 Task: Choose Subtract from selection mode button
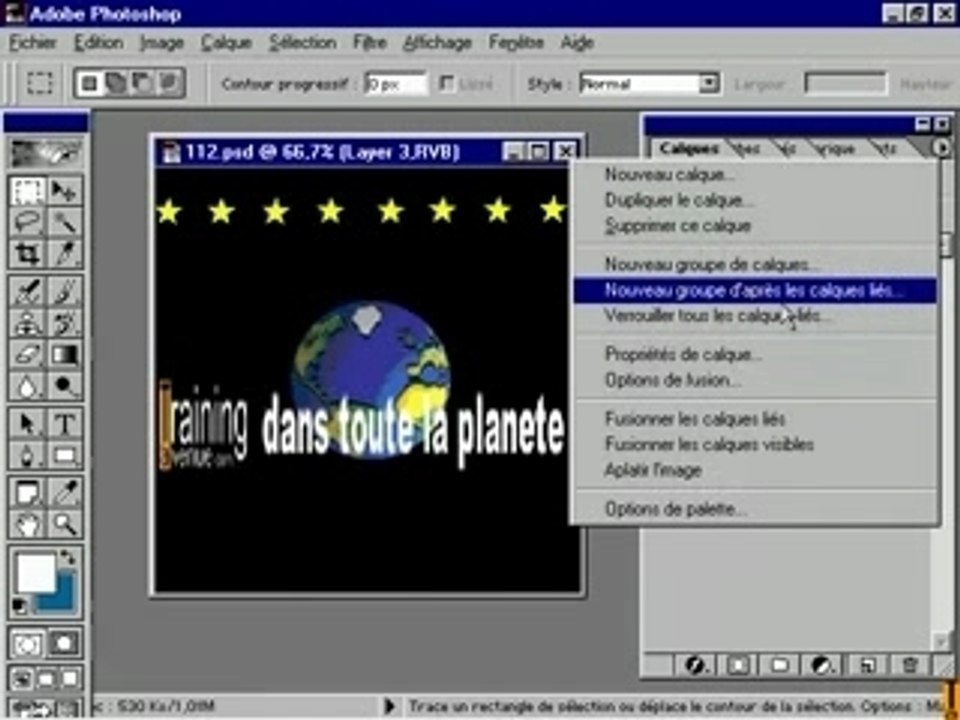click(141, 83)
